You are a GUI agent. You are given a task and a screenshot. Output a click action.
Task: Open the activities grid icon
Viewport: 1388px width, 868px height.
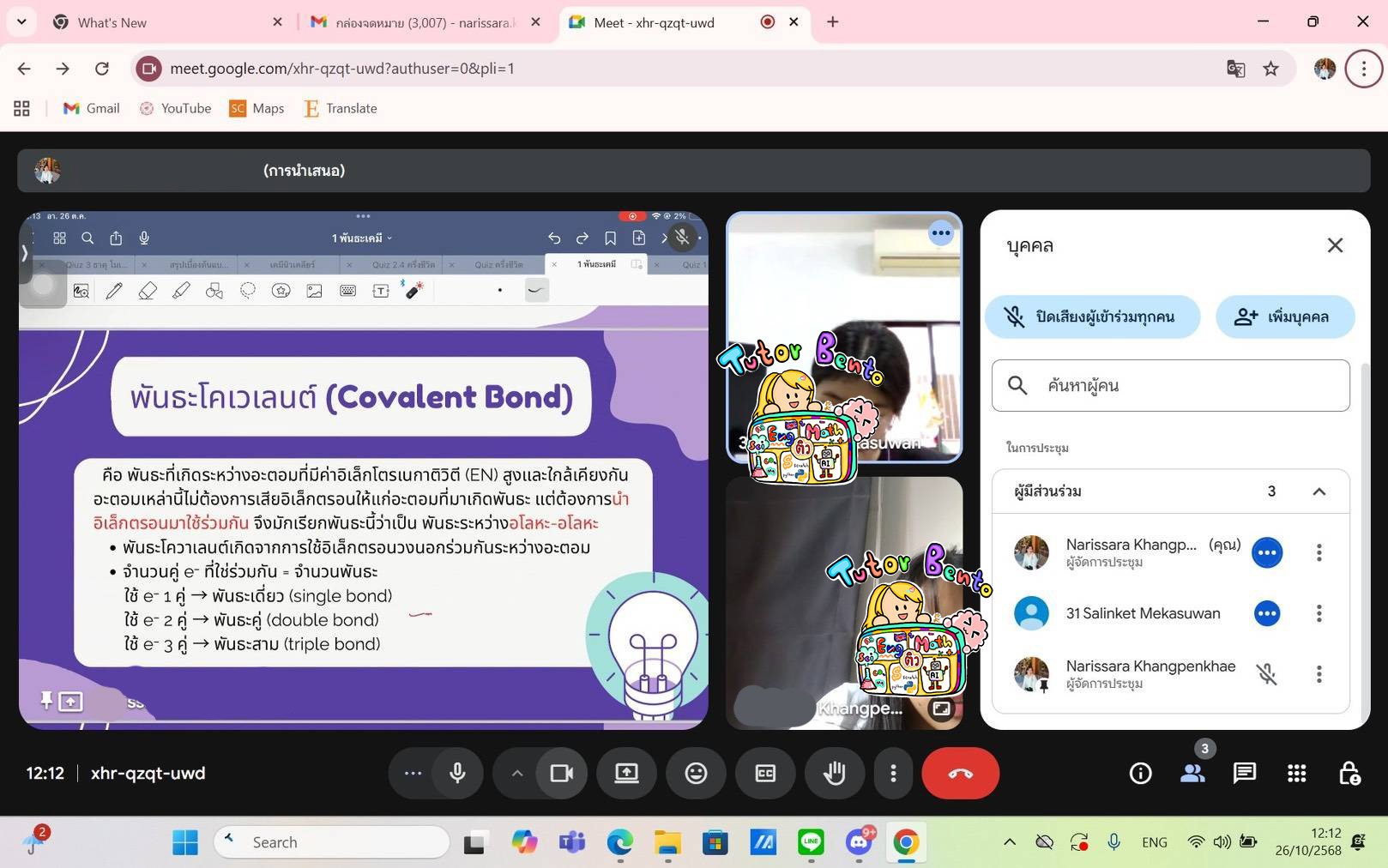point(1296,774)
